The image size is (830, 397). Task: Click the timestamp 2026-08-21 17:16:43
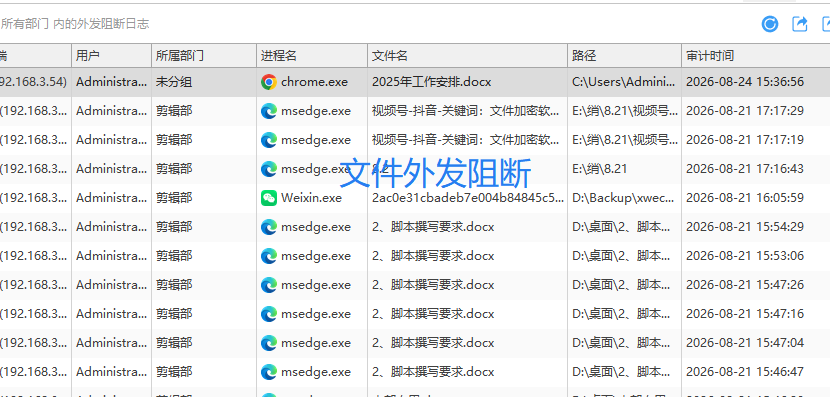coord(745,169)
